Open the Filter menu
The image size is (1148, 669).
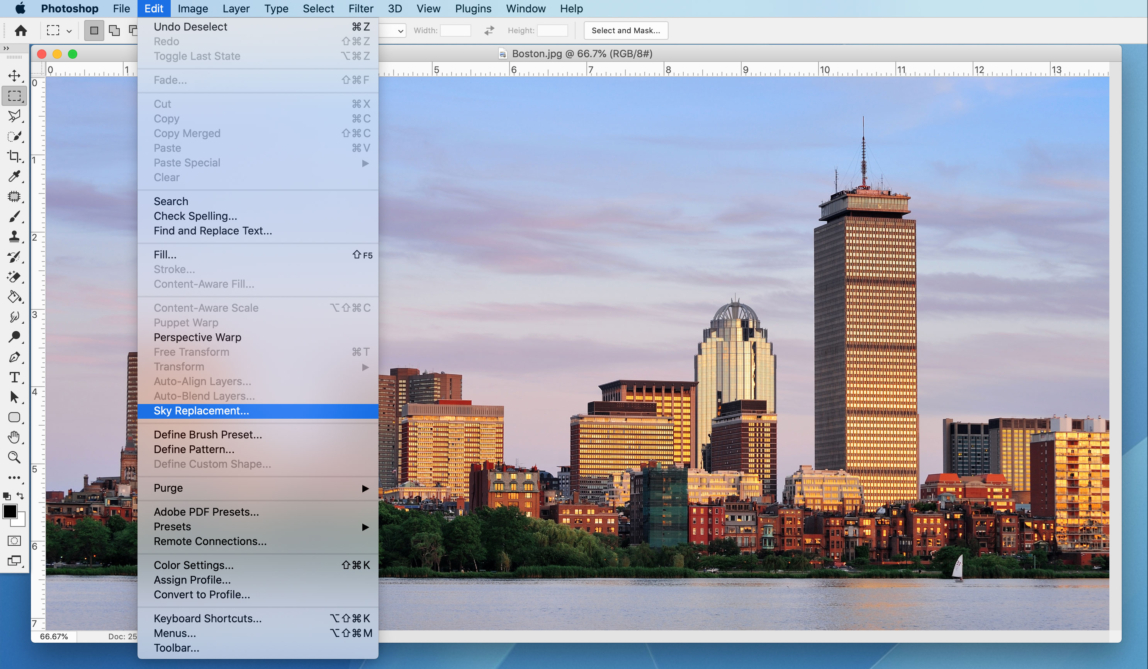[361, 8]
